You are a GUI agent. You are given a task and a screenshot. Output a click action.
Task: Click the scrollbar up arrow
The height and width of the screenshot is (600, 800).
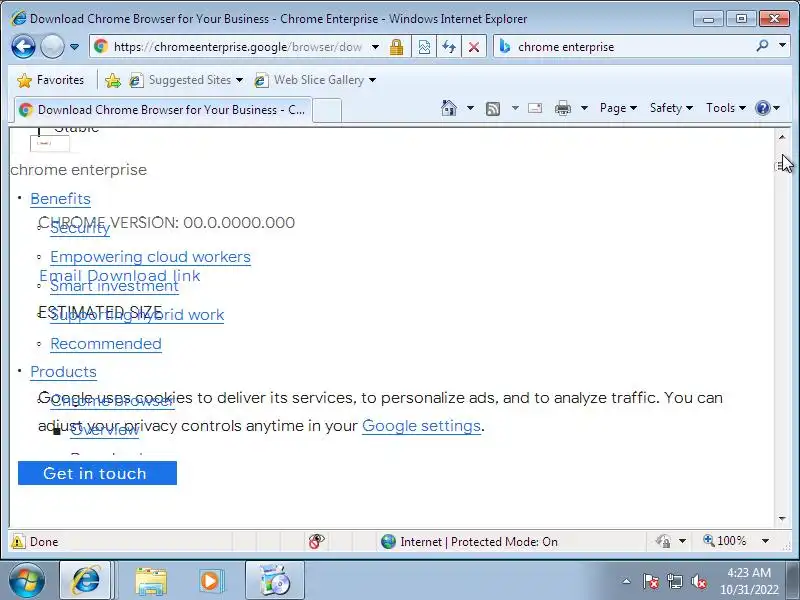(782, 137)
